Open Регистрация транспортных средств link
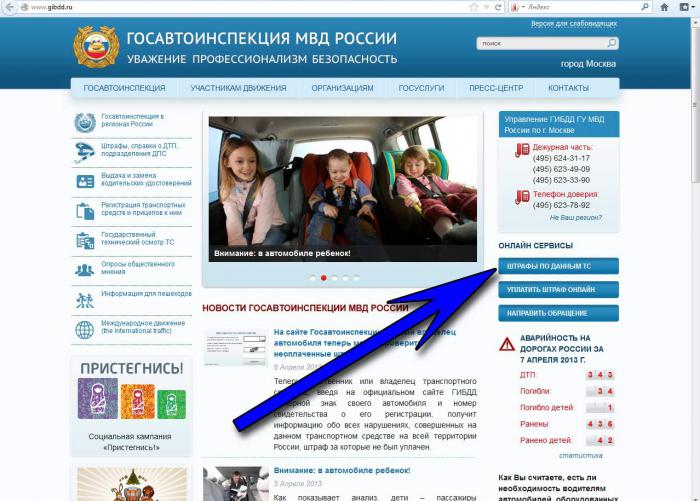 [x=143, y=209]
